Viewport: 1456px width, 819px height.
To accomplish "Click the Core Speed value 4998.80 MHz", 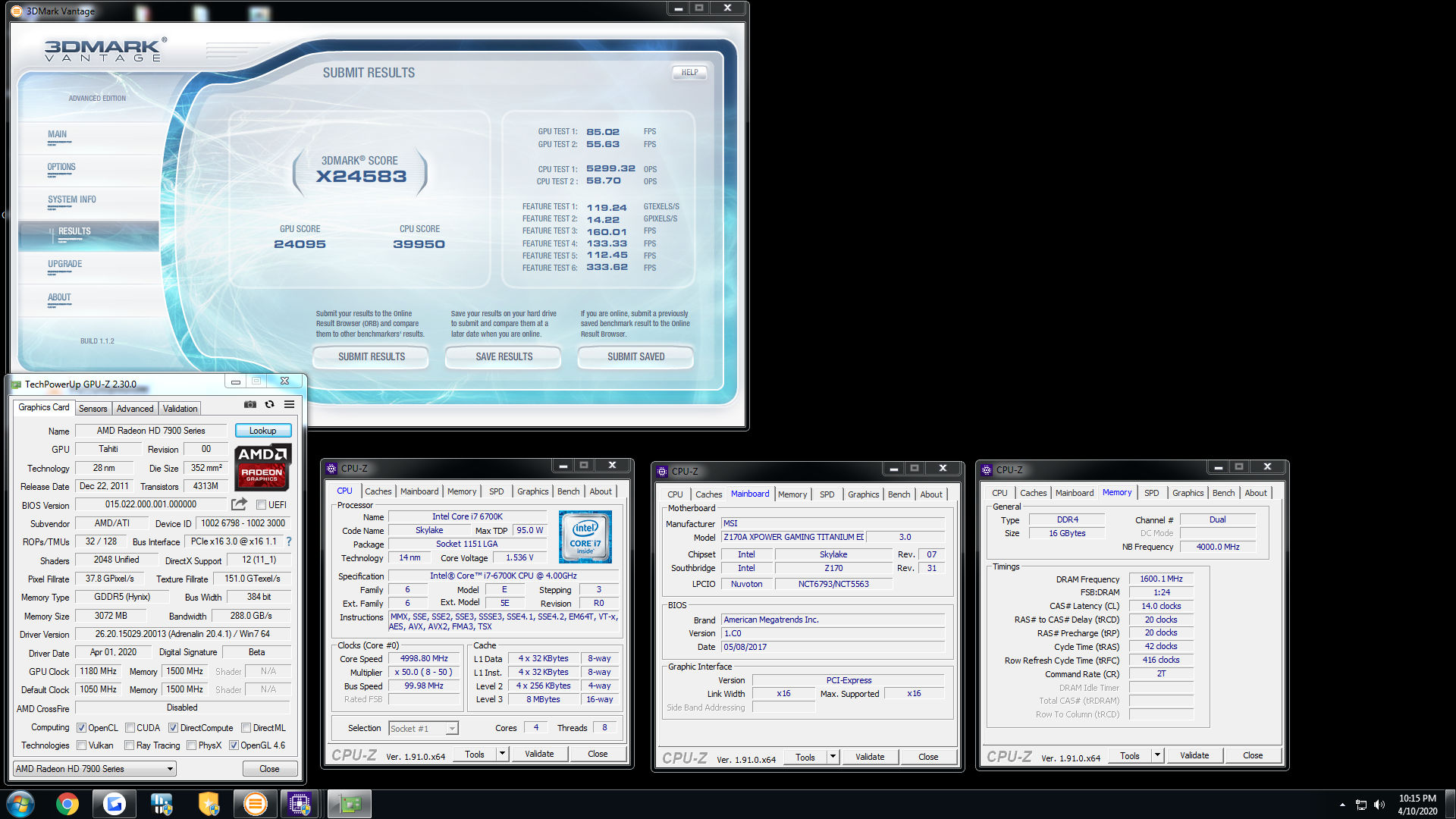I will (424, 659).
